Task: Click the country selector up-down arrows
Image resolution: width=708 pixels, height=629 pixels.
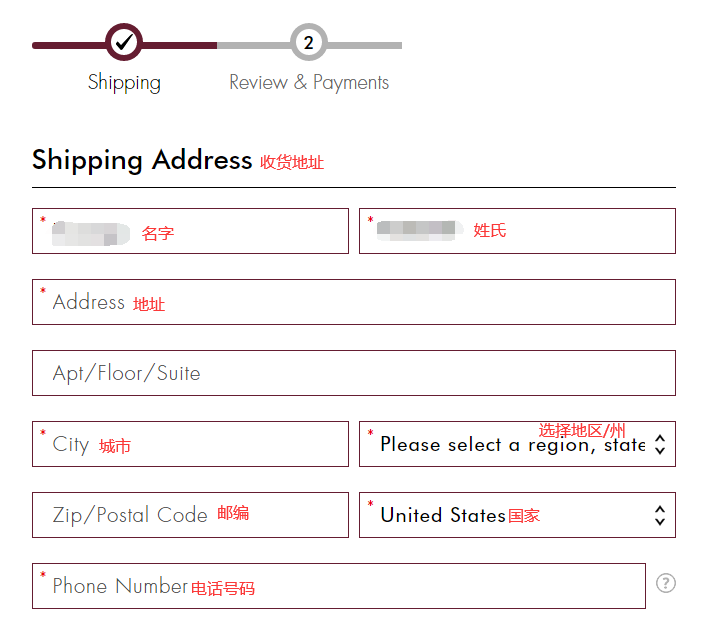Action: [x=659, y=516]
